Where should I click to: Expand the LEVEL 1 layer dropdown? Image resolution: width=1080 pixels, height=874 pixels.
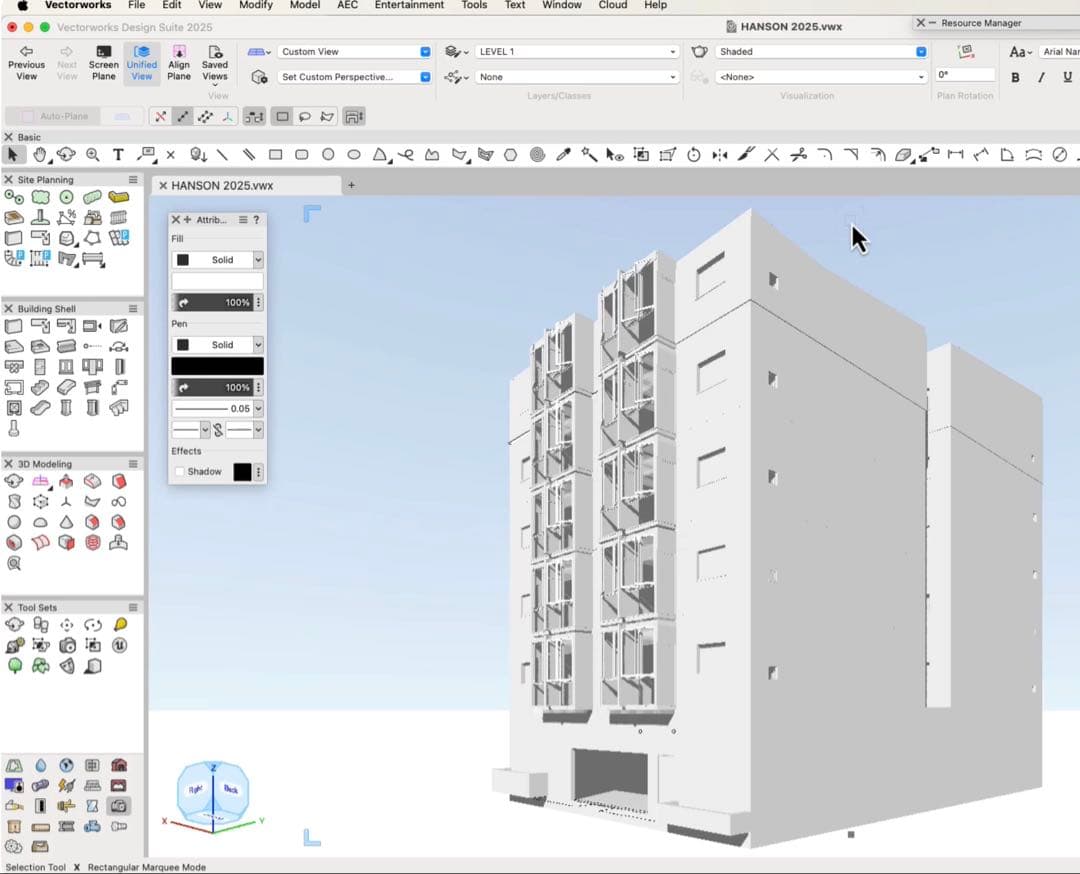(x=577, y=51)
